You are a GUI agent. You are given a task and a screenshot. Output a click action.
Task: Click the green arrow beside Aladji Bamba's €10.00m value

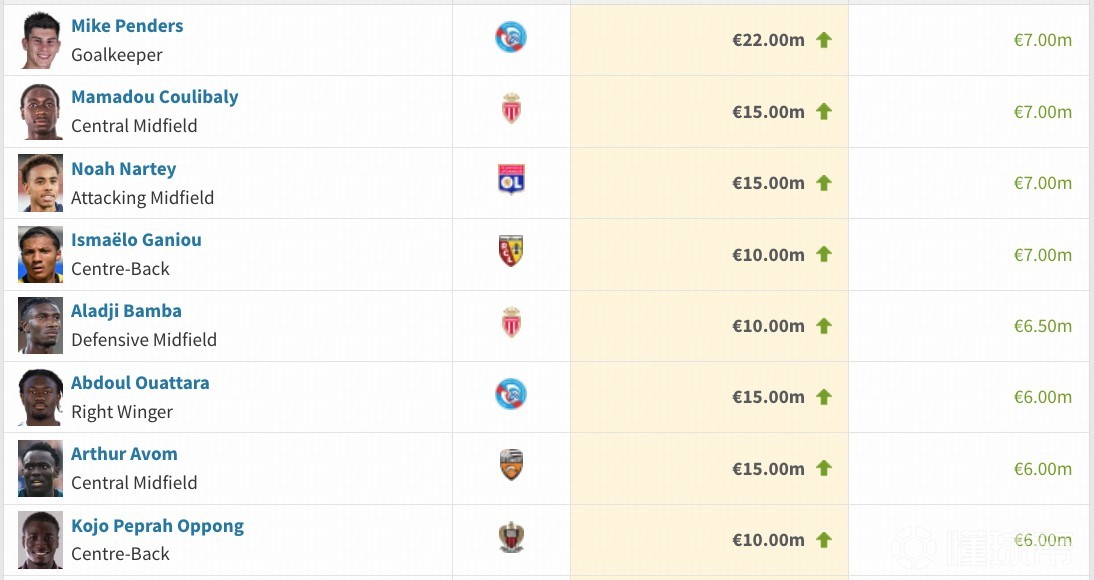tap(824, 326)
